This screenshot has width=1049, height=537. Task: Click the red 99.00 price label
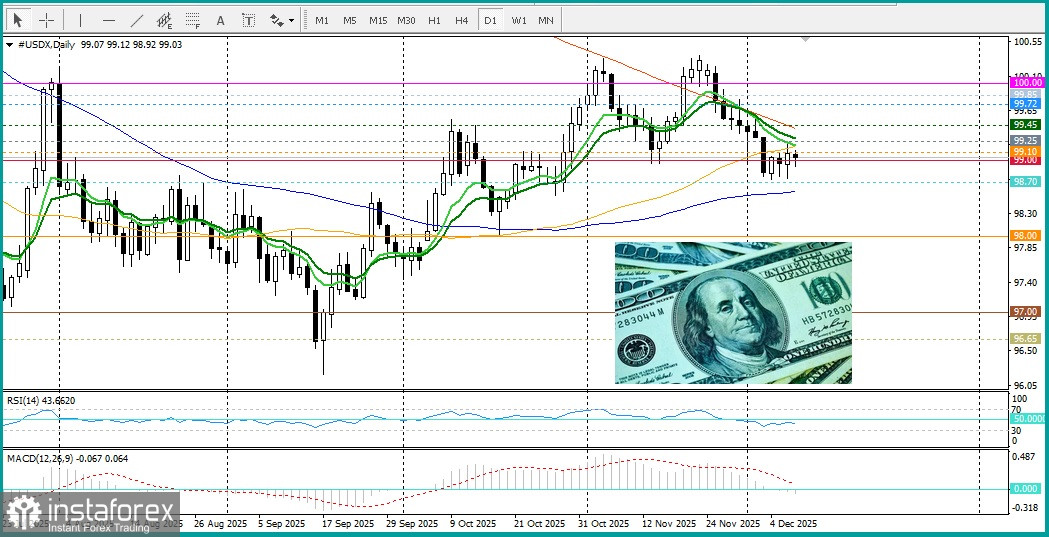pyautogui.click(x=1025, y=160)
